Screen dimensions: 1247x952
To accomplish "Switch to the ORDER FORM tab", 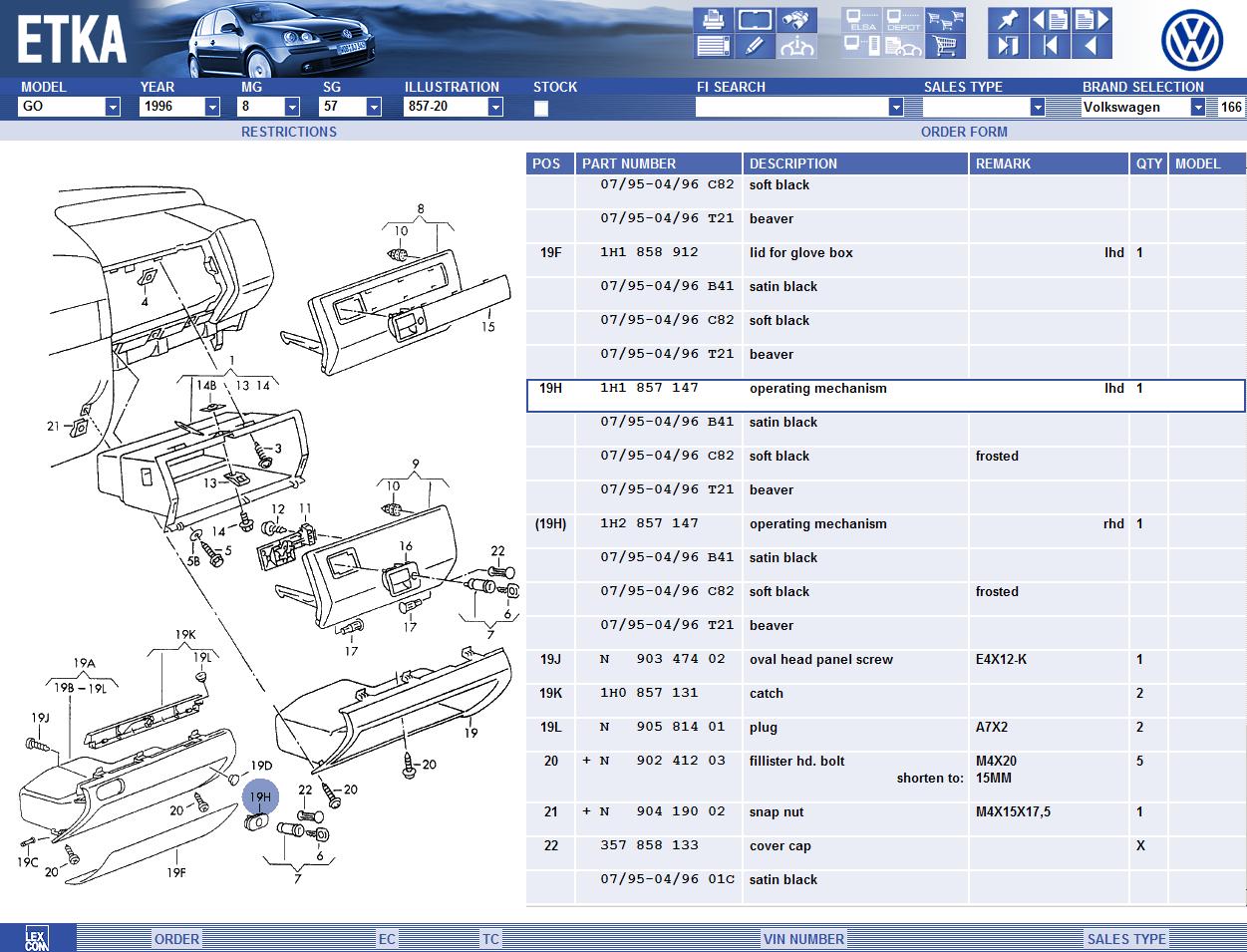I will [963, 132].
